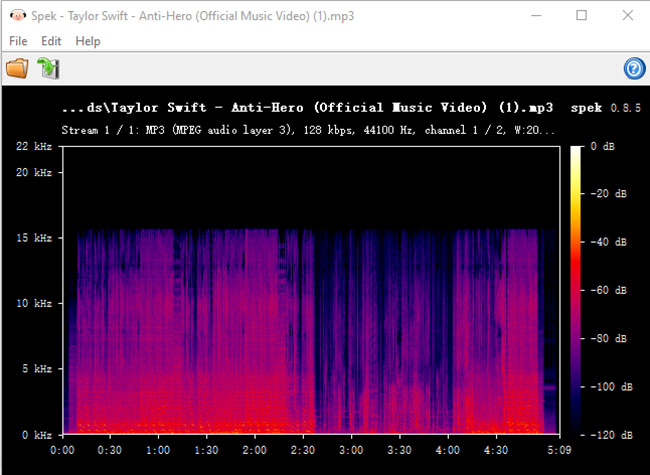650x475 pixels.
Task: Click the 3:30 time axis label
Action: tap(400, 450)
